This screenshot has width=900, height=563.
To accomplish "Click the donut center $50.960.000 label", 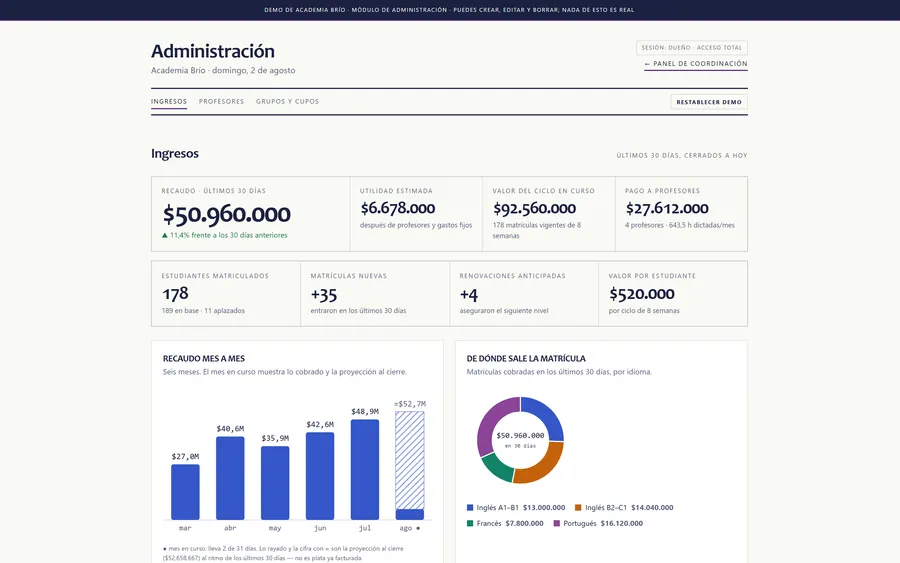I will (521, 436).
